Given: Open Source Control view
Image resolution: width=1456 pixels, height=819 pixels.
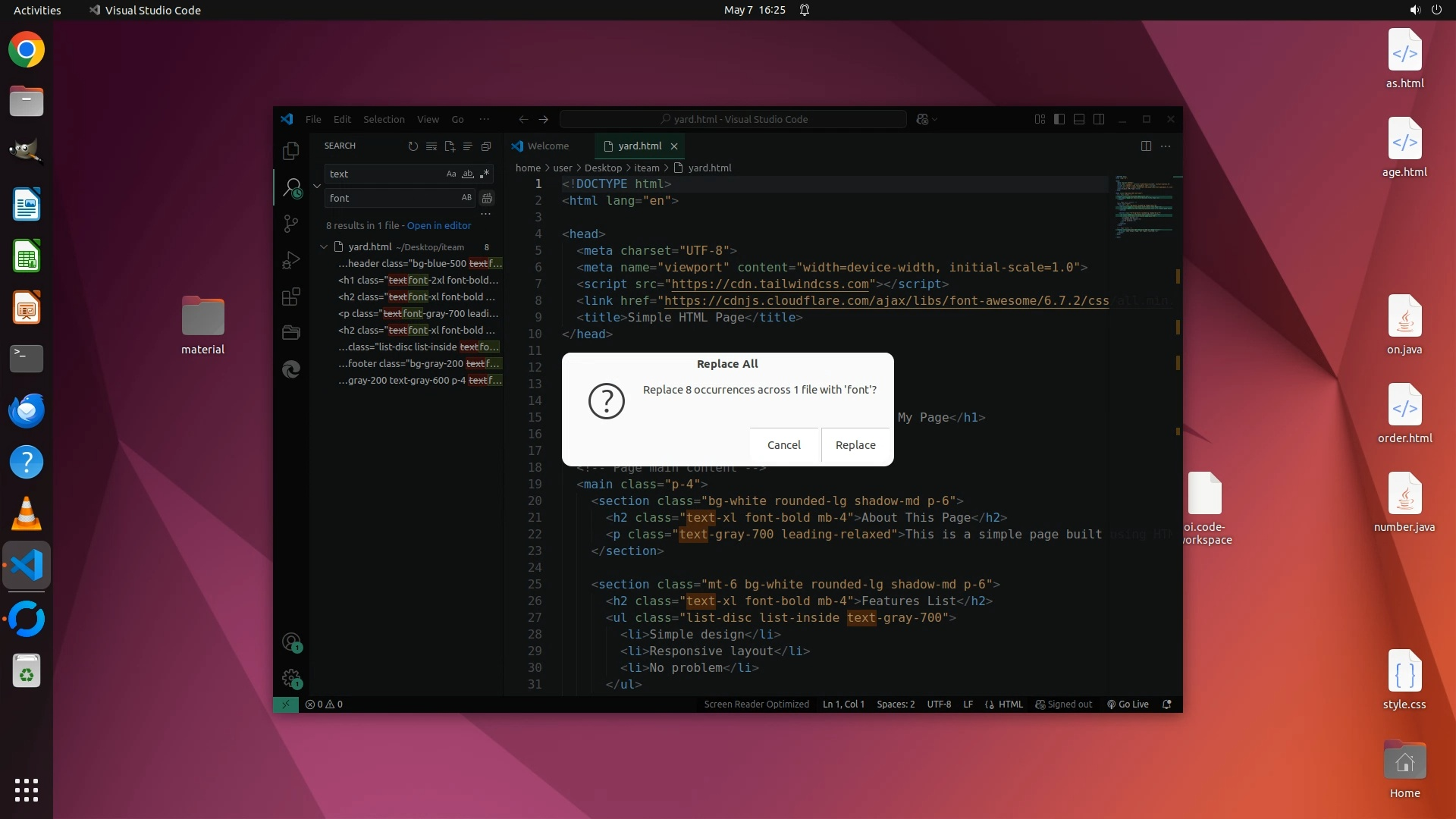Looking at the screenshot, I should [291, 224].
